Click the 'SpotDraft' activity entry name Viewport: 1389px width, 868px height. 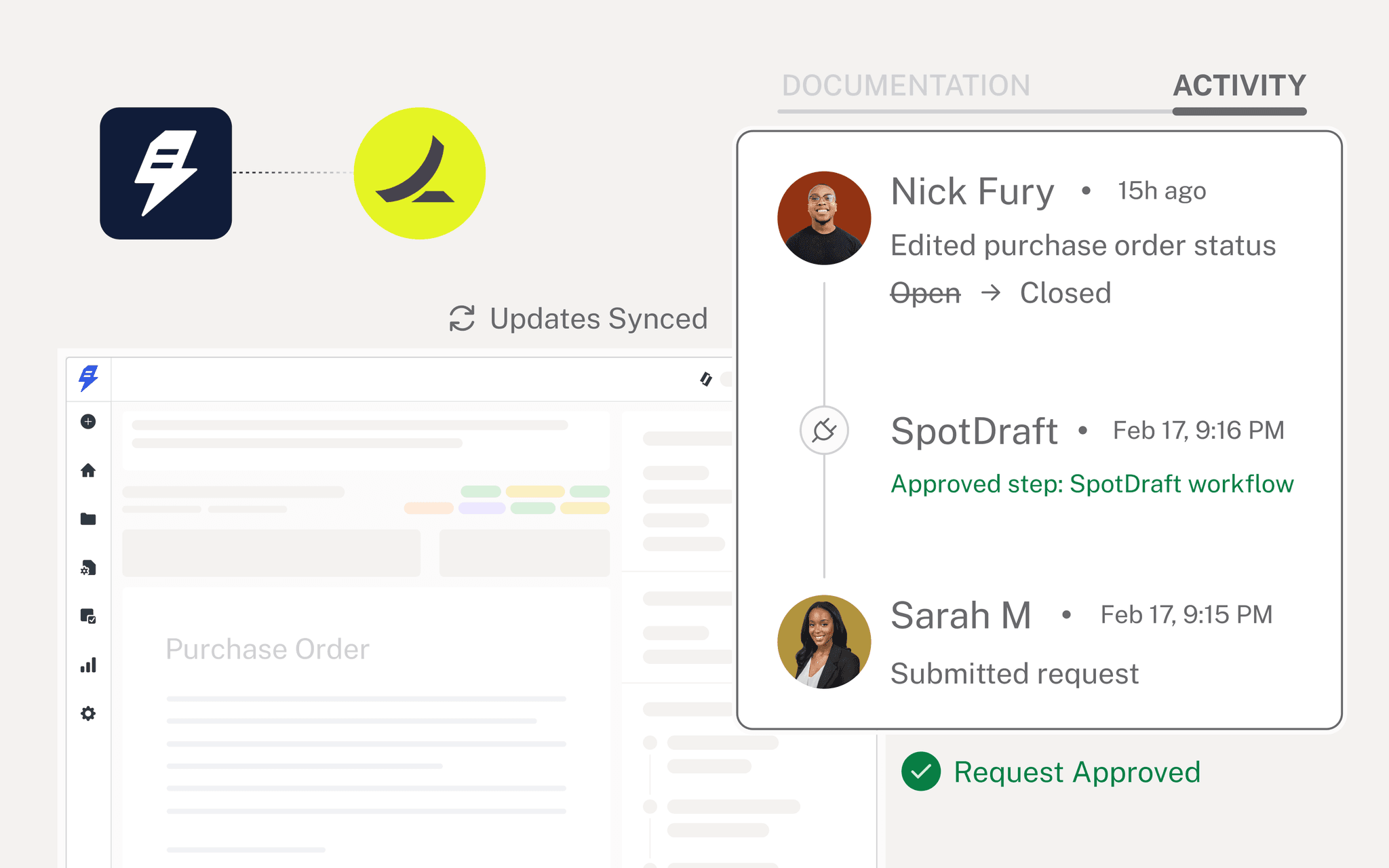pyautogui.click(x=974, y=431)
